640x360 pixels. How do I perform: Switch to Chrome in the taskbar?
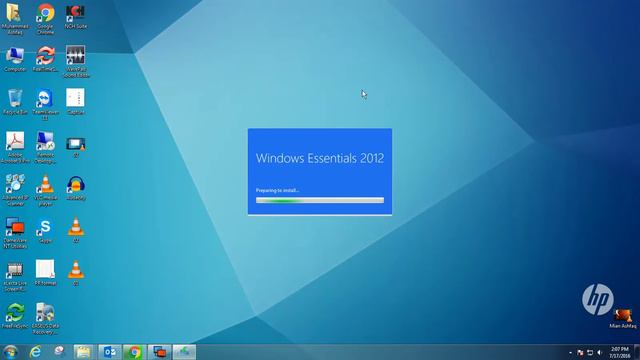point(134,352)
